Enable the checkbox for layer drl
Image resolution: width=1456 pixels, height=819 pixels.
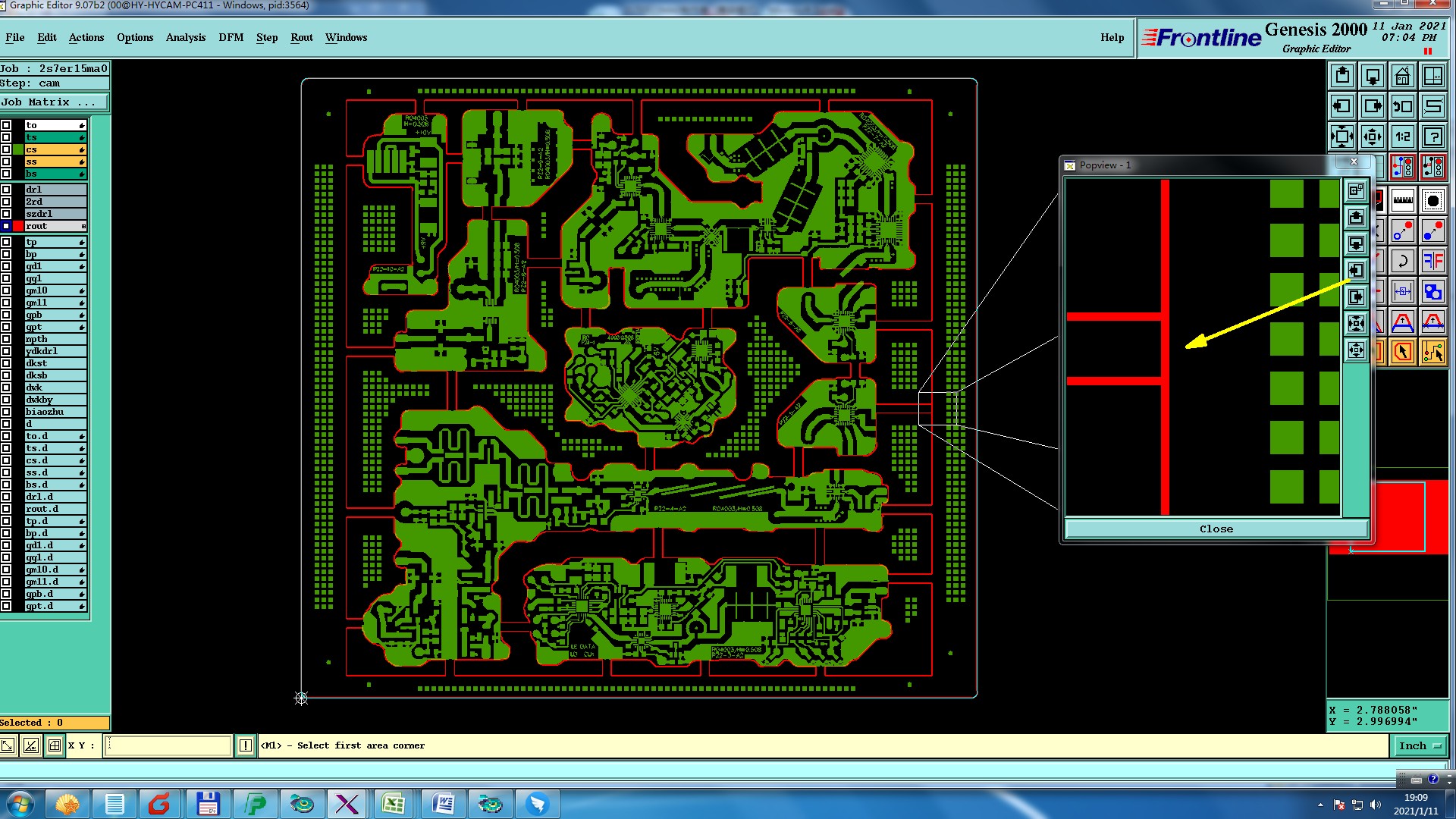coord(6,190)
